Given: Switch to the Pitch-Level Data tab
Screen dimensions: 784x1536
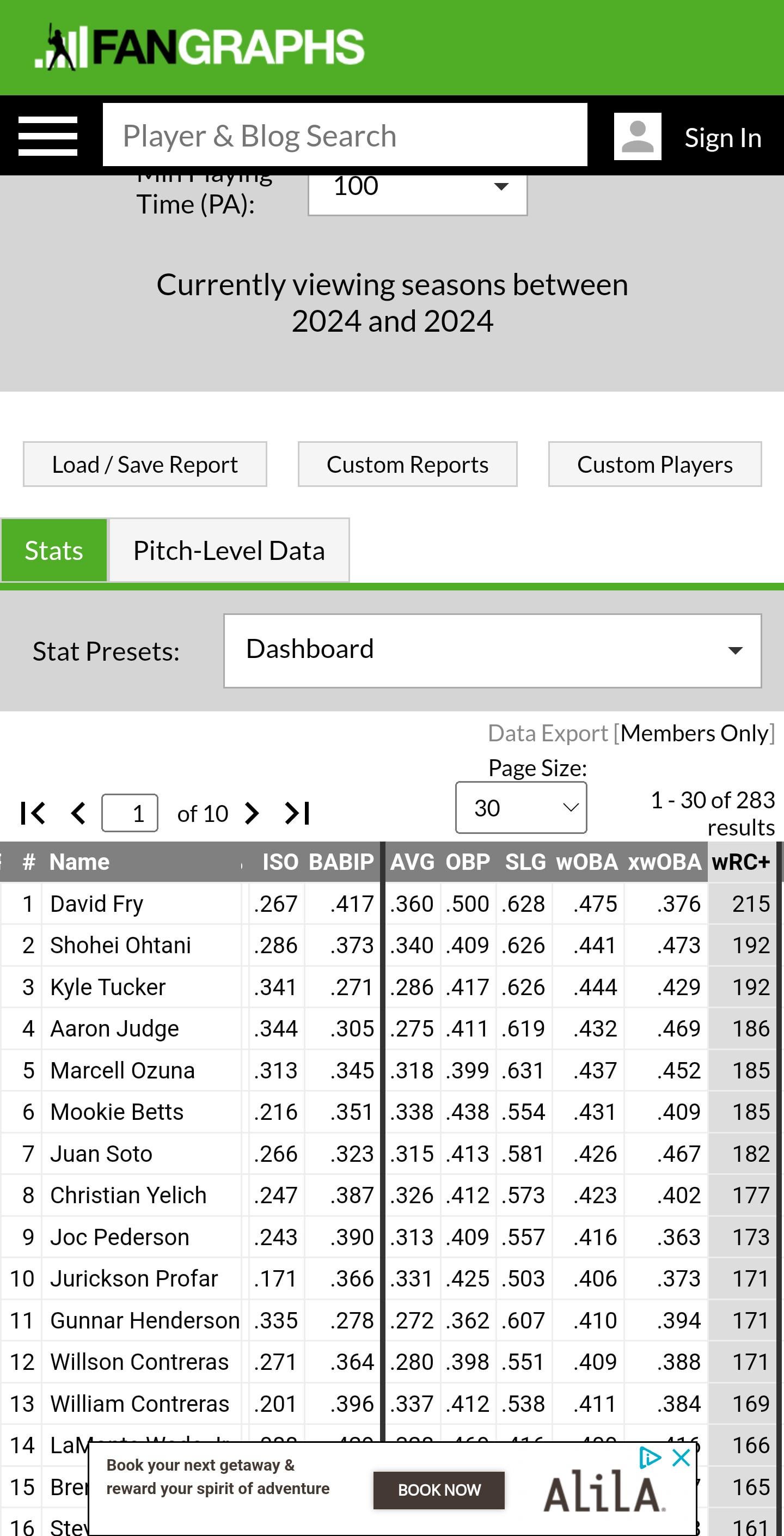Looking at the screenshot, I should (x=229, y=550).
